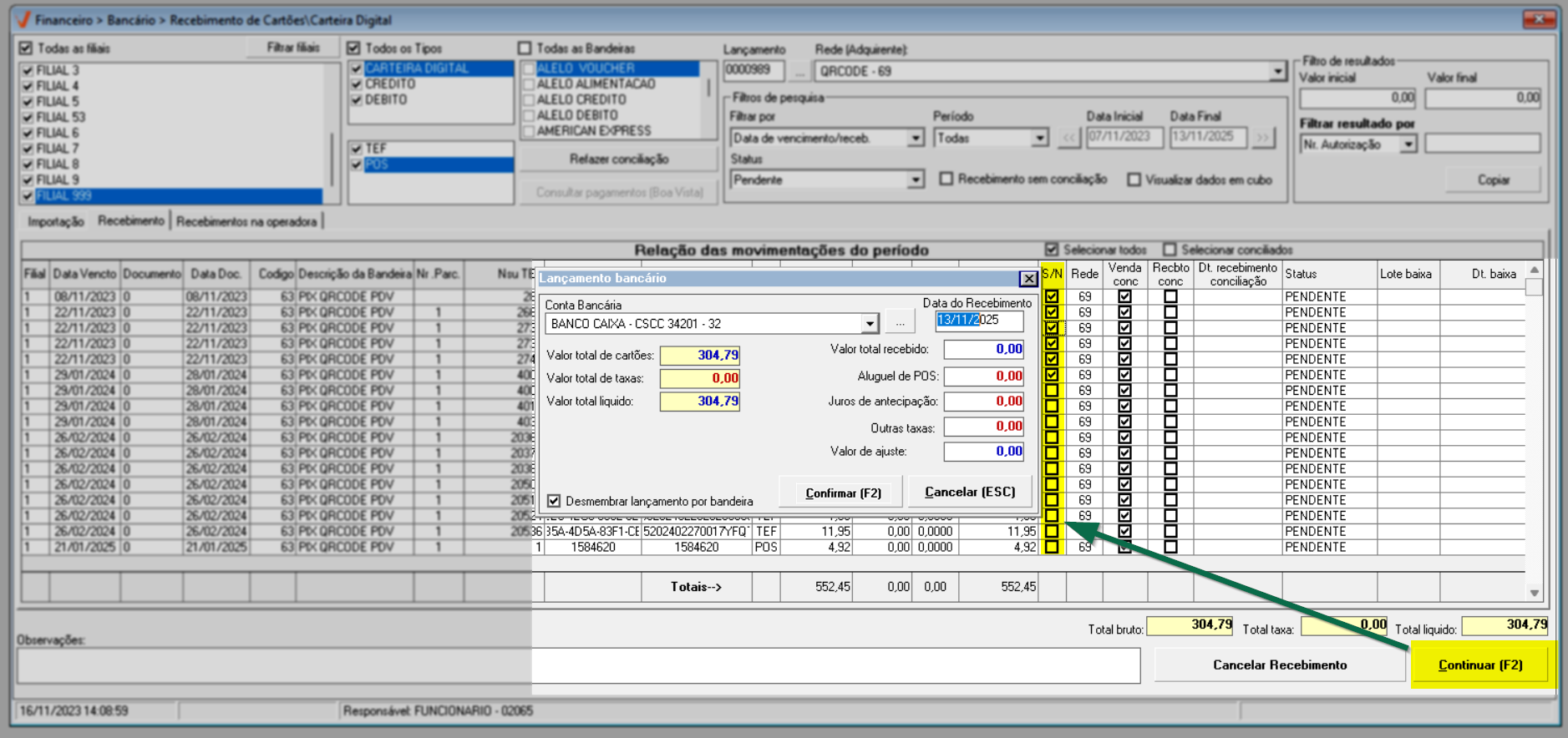Tick Selecionar conciliados checkbox

1170,250
